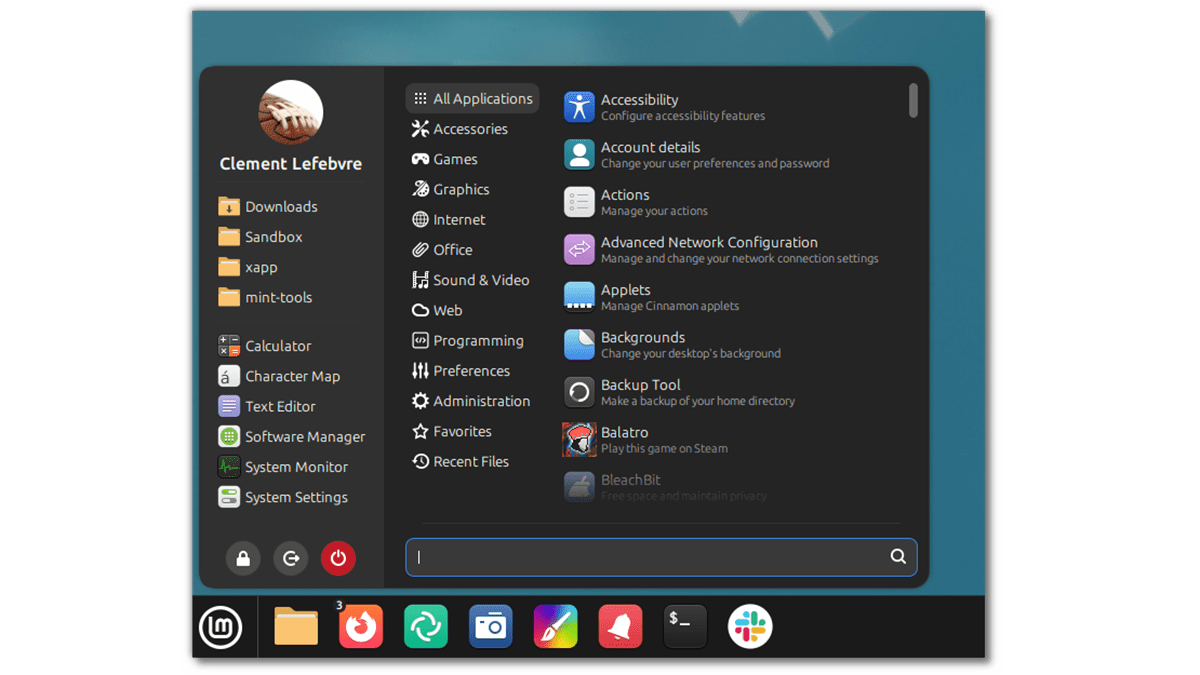Image resolution: width=1200 pixels, height=675 pixels.
Task: Open the screenshot camera app in panel
Action: (490, 627)
